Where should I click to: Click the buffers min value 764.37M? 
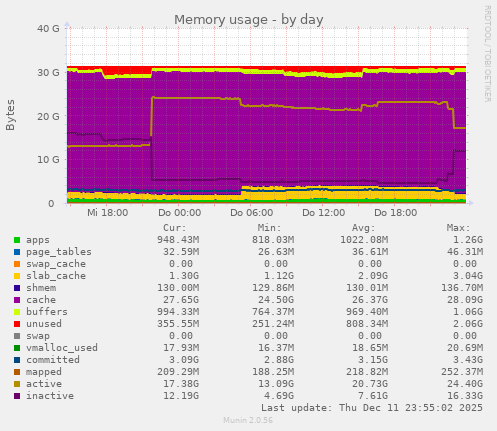coord(273,312)
